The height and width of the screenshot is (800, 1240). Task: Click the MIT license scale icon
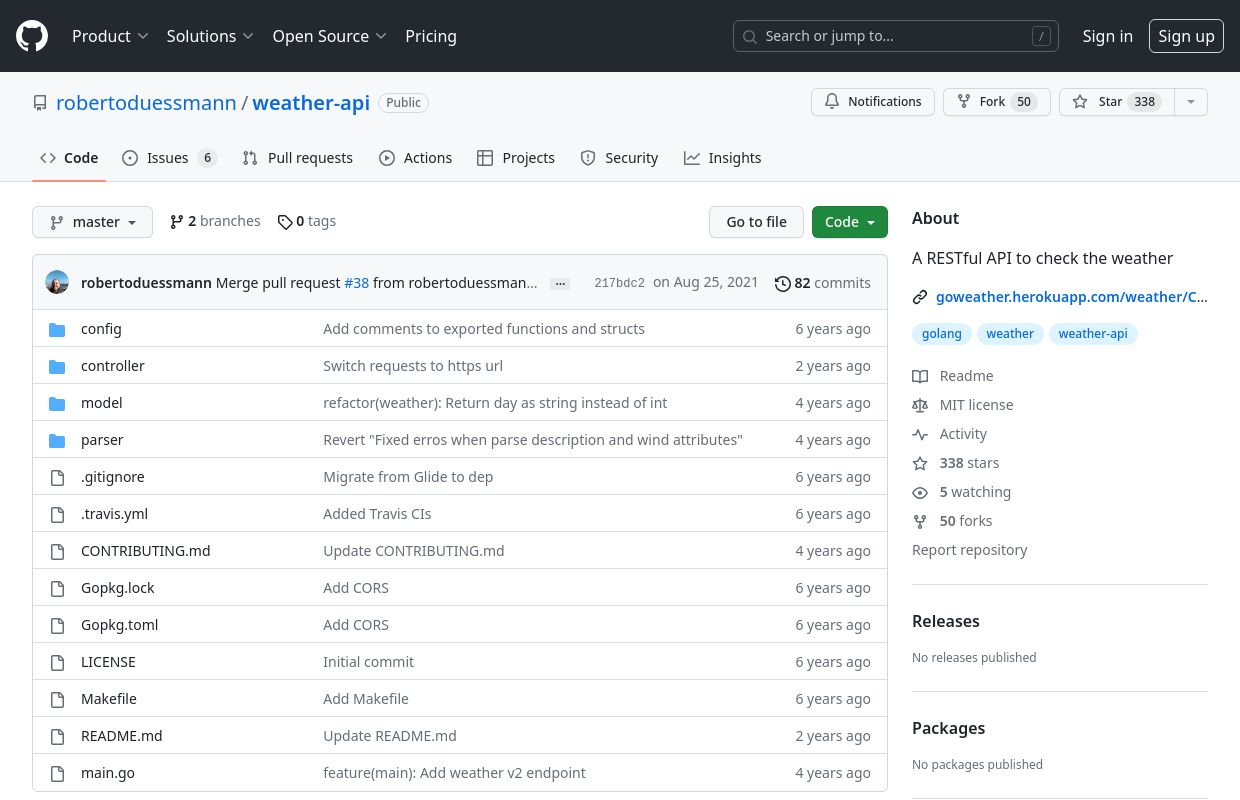click(x=920, y=405)
